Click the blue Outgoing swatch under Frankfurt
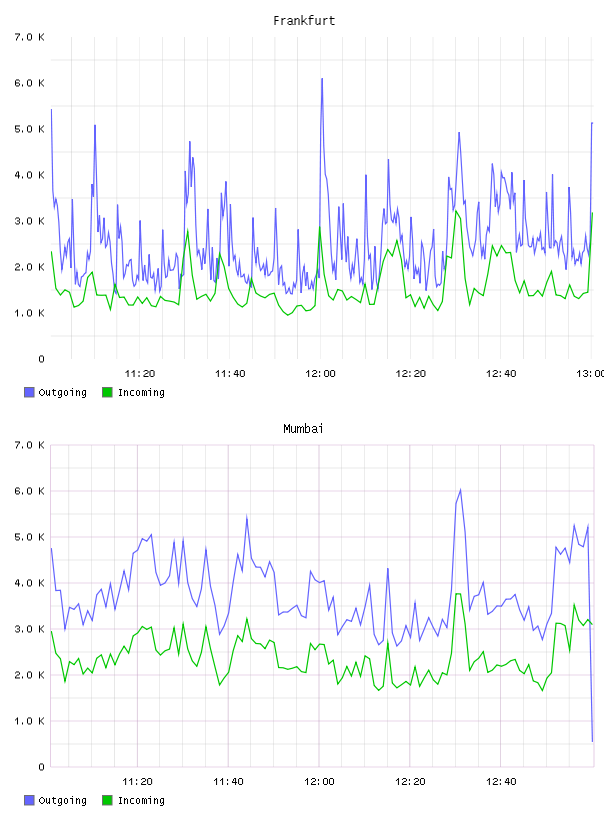The width and height of the screenshot is (608, 816). (29, 392)
